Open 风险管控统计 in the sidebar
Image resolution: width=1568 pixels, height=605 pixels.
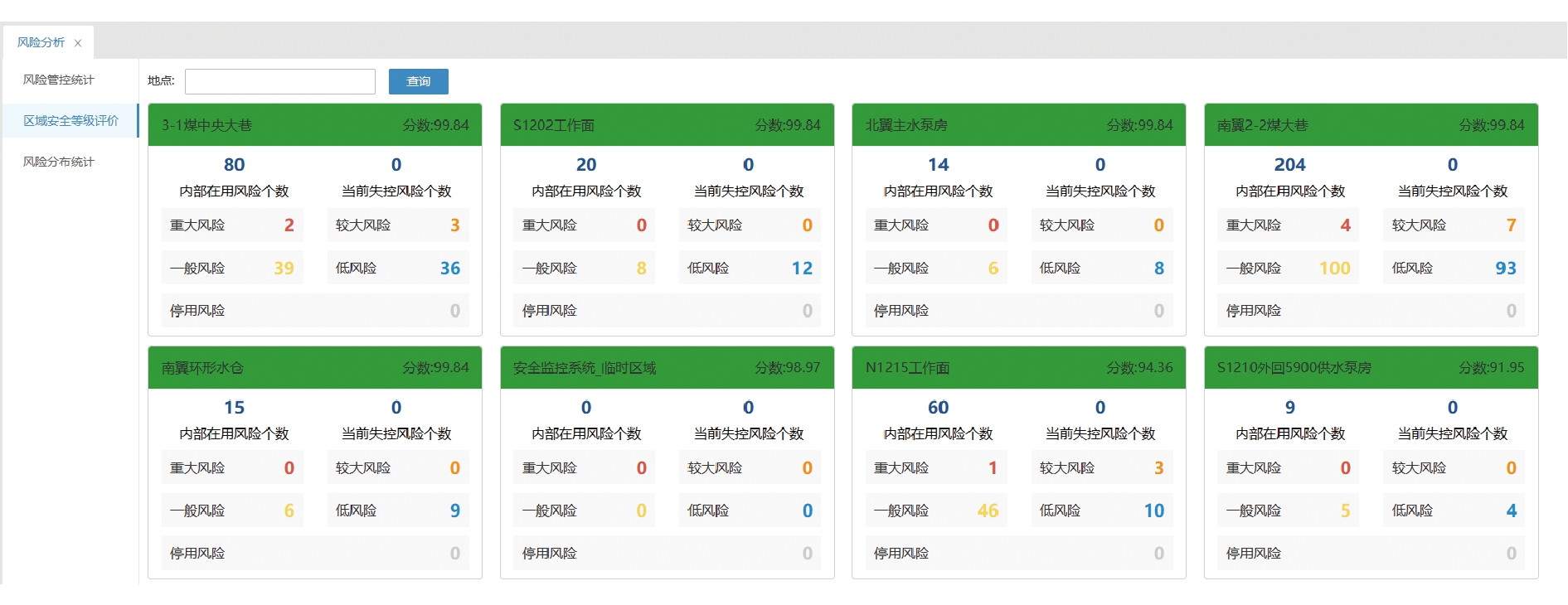click(59, 80)
